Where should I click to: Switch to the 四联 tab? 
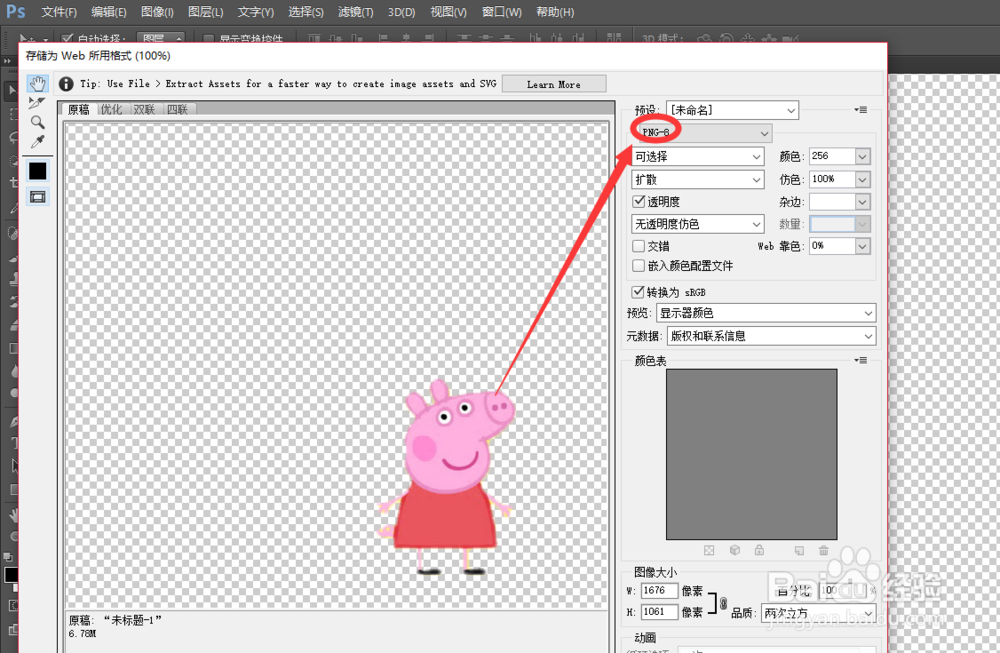pos(177,109)
